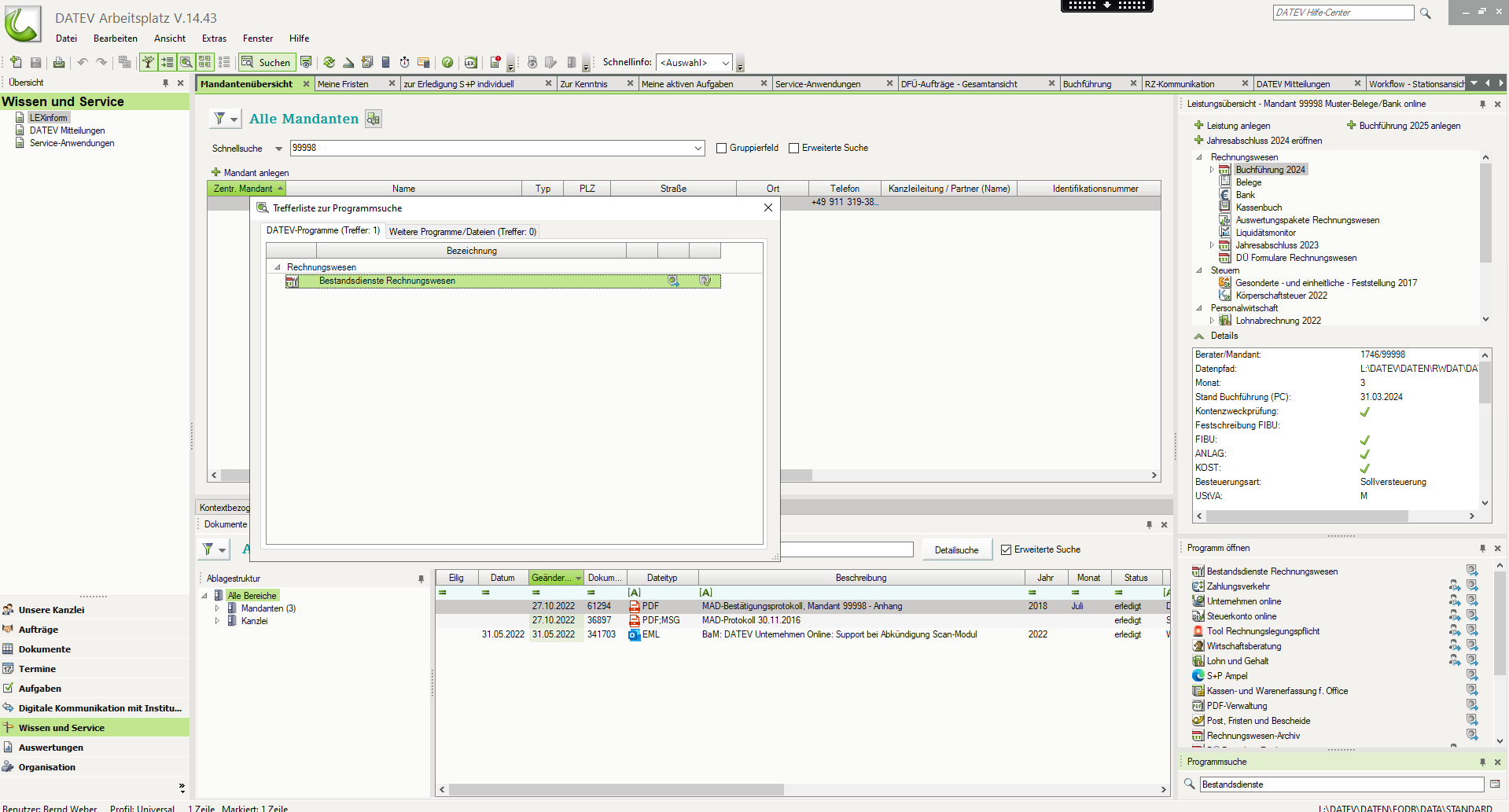
Task: Open help via green question mark icon
Action: (x=447, y=62)
